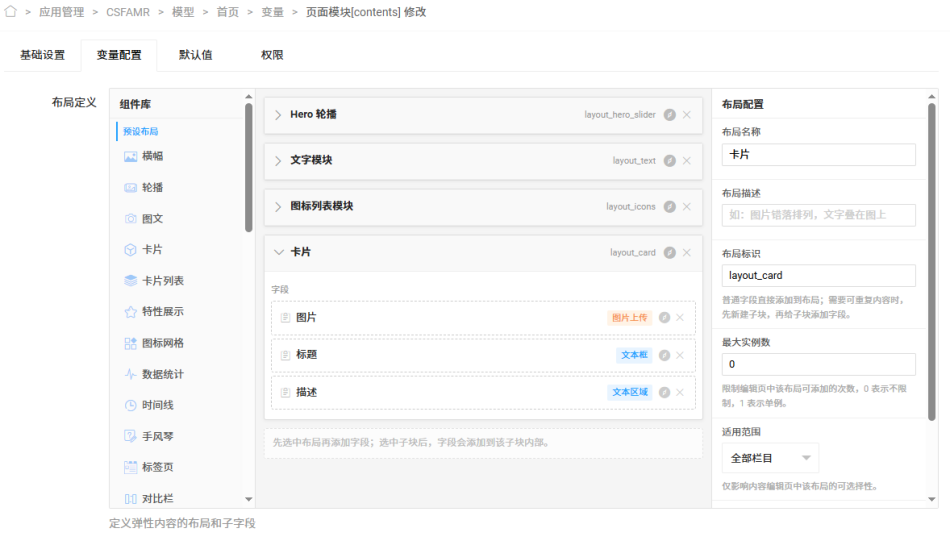Click the 布局标识 layout_card input
The height and width of the screenshot is (545, 950).
point(819,276)
